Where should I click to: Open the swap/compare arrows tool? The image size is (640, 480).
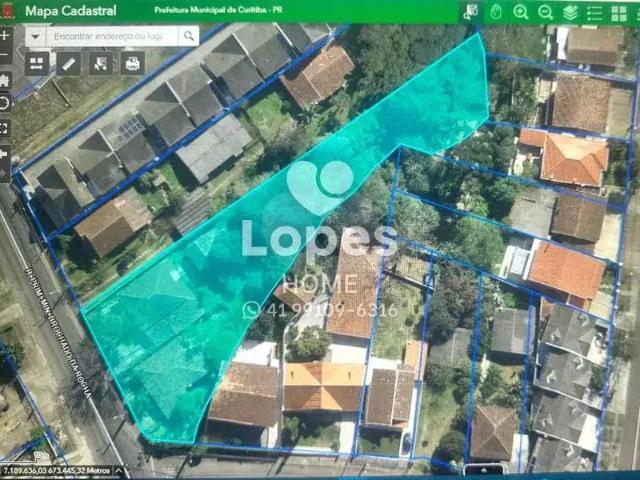37,63
